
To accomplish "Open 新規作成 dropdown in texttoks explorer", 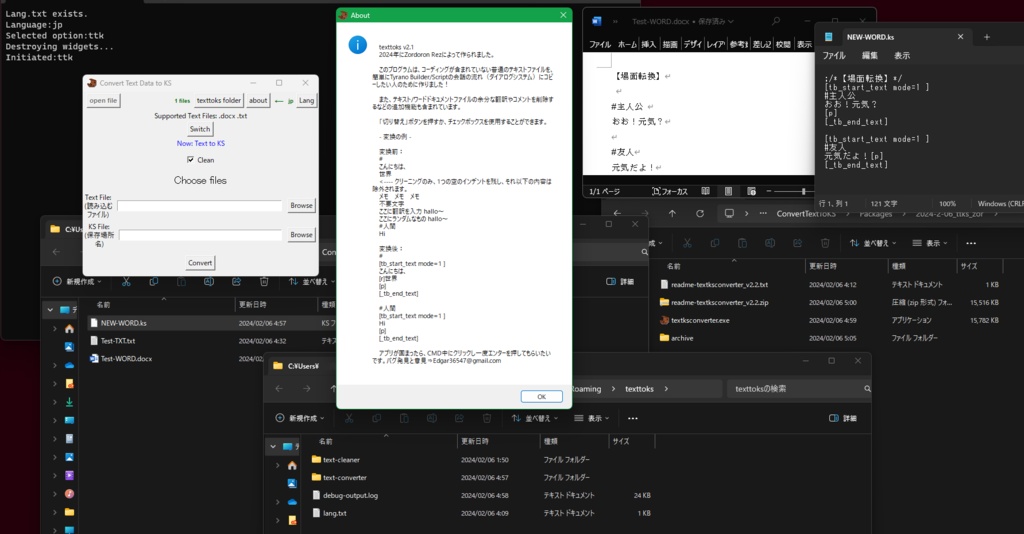I will point(300,418).
